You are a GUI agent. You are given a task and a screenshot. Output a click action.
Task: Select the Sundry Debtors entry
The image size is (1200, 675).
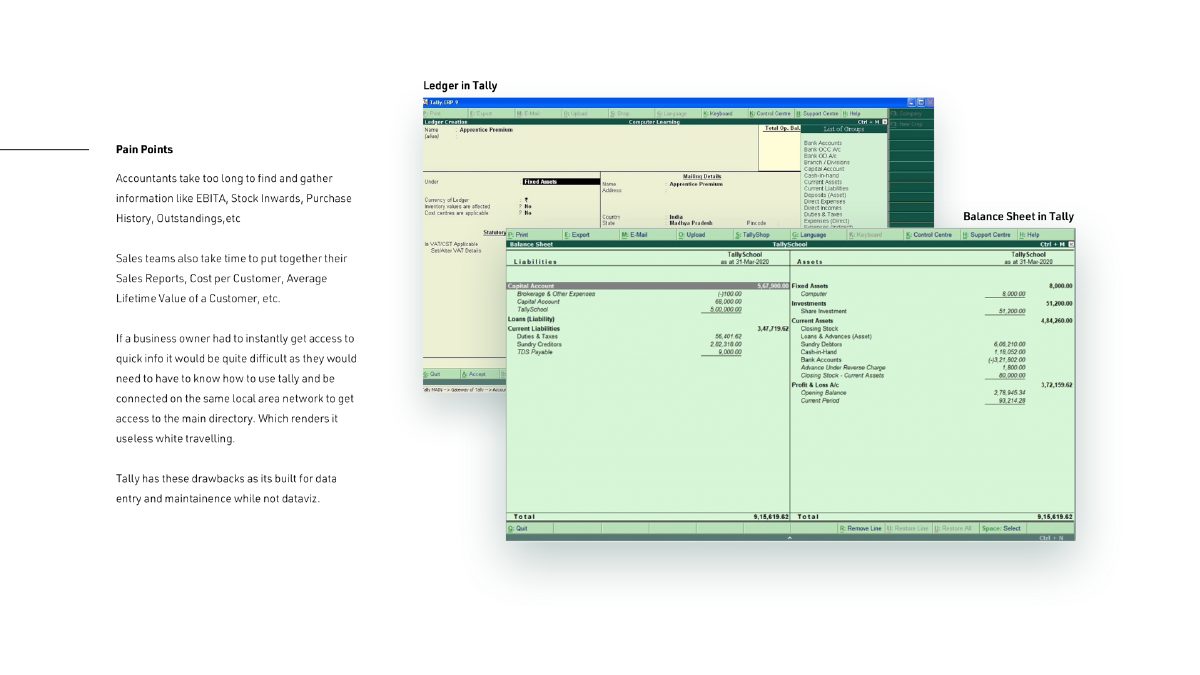(821, 344)
